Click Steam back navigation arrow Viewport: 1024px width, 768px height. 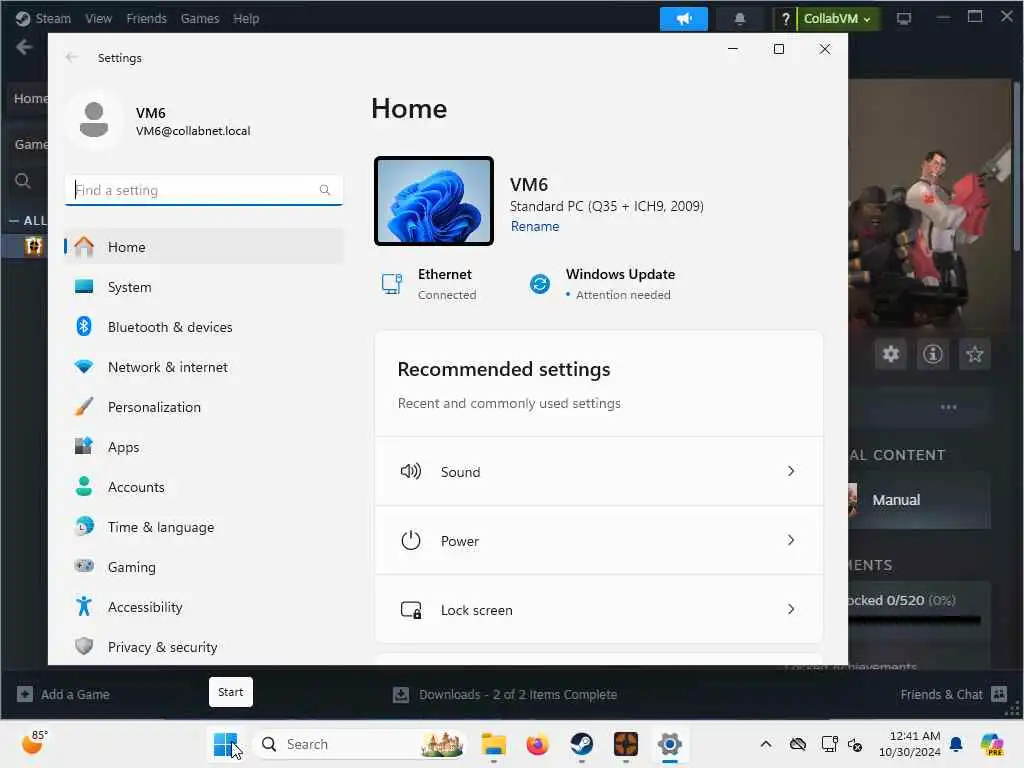(x=24, y=47)
